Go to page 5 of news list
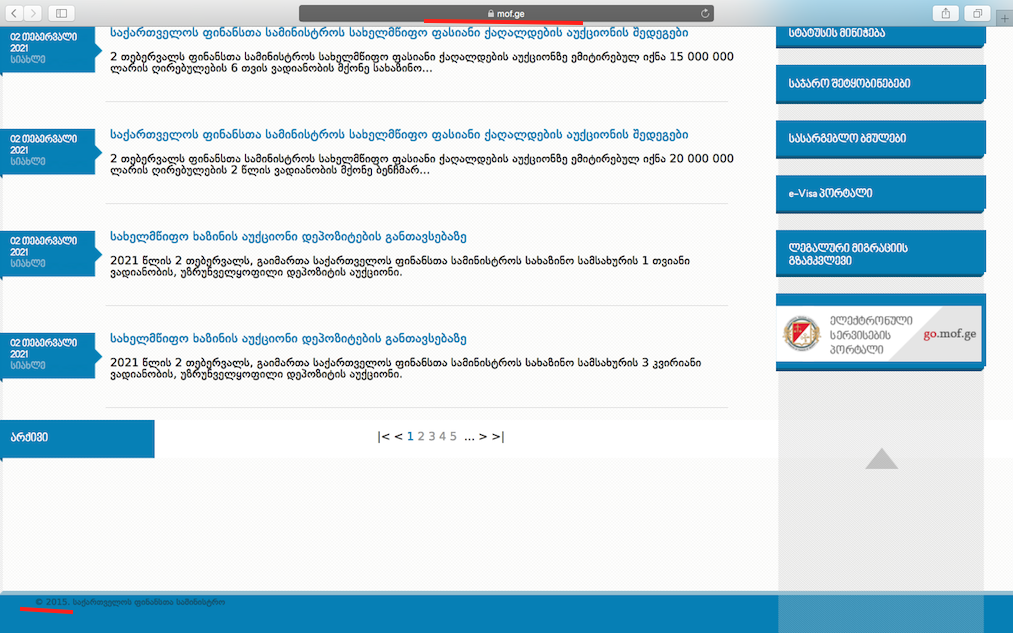The image size is (1013, 633). tap(453, 436)
